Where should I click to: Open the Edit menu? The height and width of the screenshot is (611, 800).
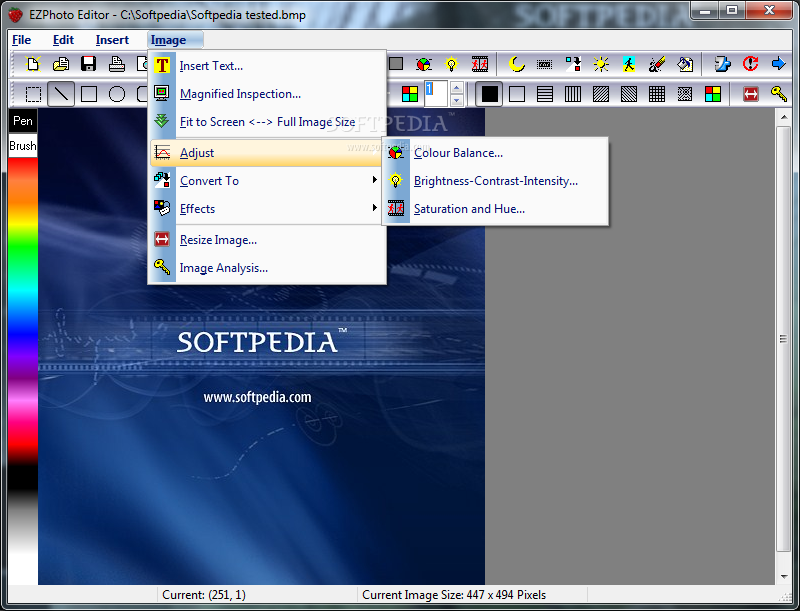pyautogui.click(x=63, y=40)
